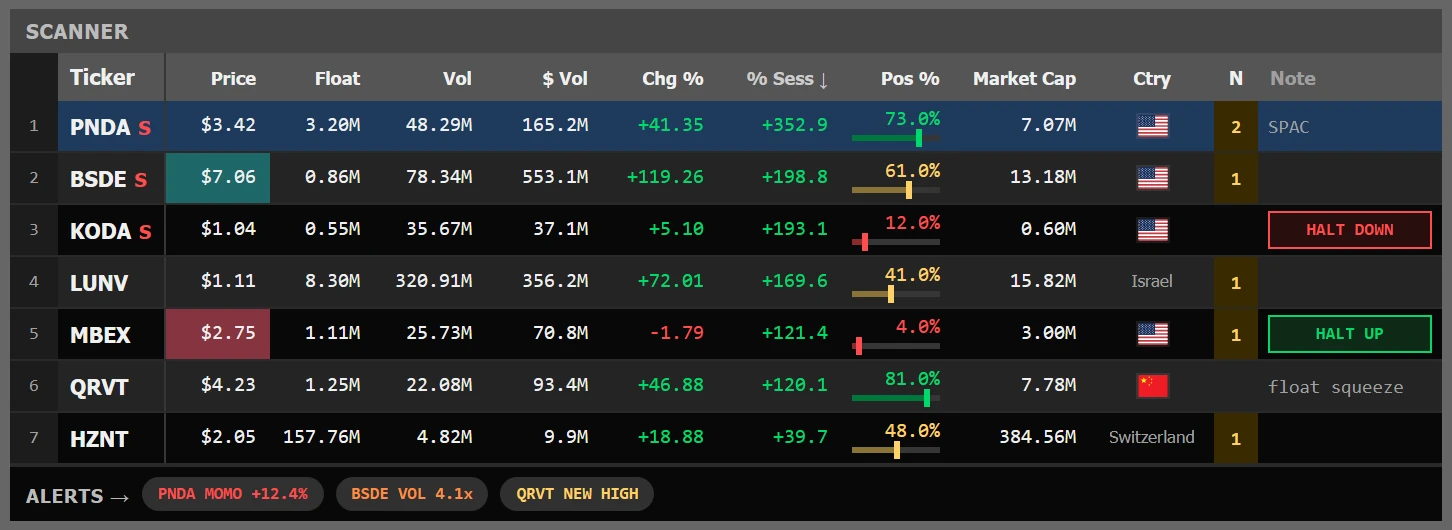This screenshot has width=1452, height=530.
Task: Open the PNDA MOMO +12.4% alert
Action: click(233, 494)
